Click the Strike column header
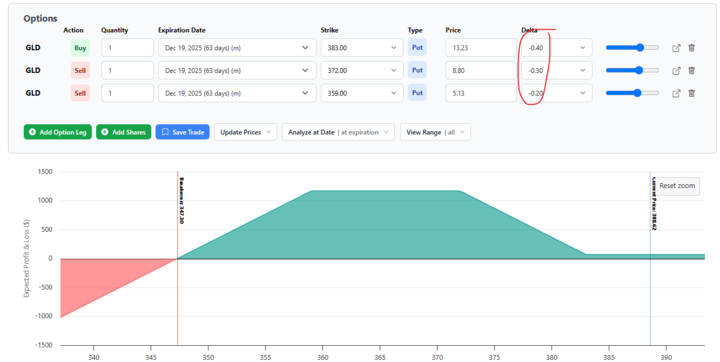This screenshot has height=362, width=720. [x=329, y=30]
